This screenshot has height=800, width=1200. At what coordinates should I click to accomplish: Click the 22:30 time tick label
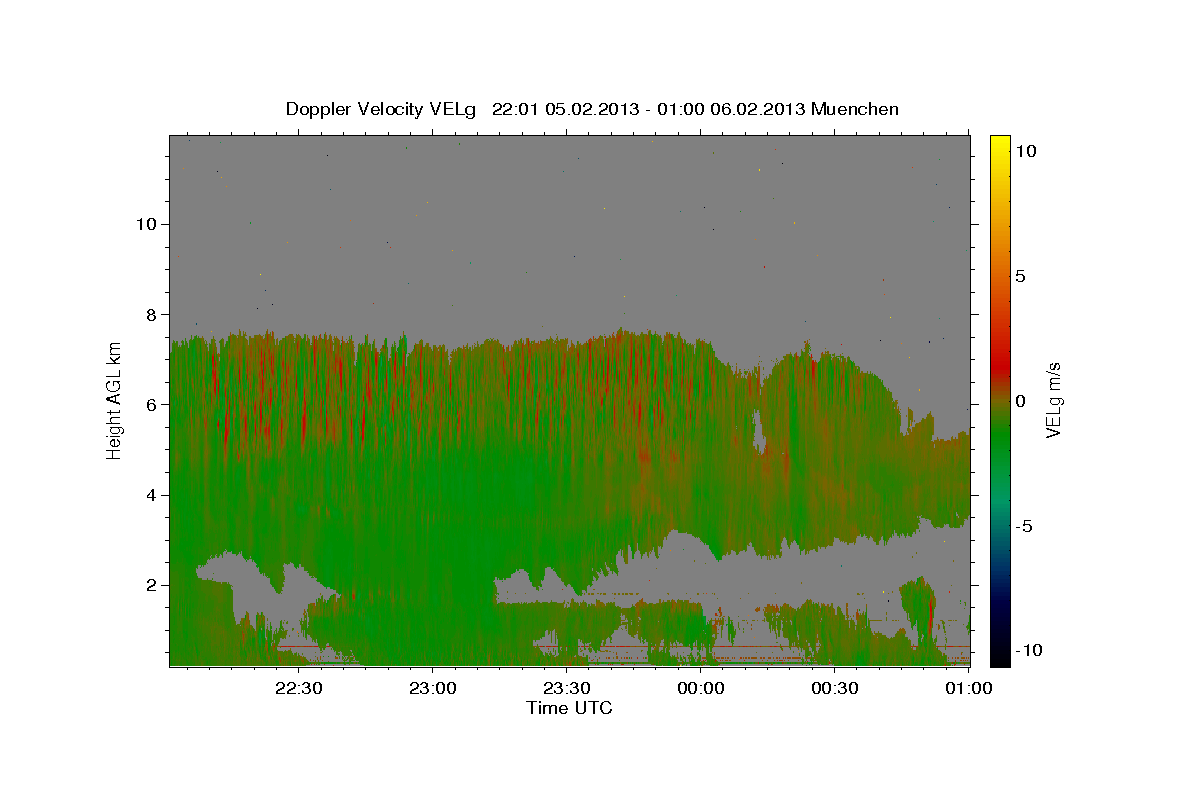(298, 688)
